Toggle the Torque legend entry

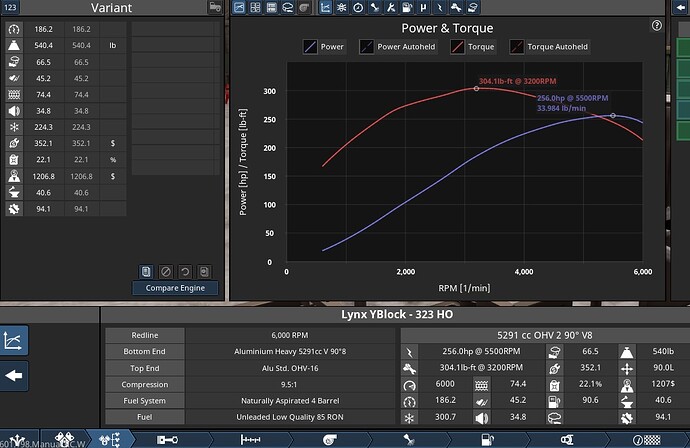pos(473,47)
